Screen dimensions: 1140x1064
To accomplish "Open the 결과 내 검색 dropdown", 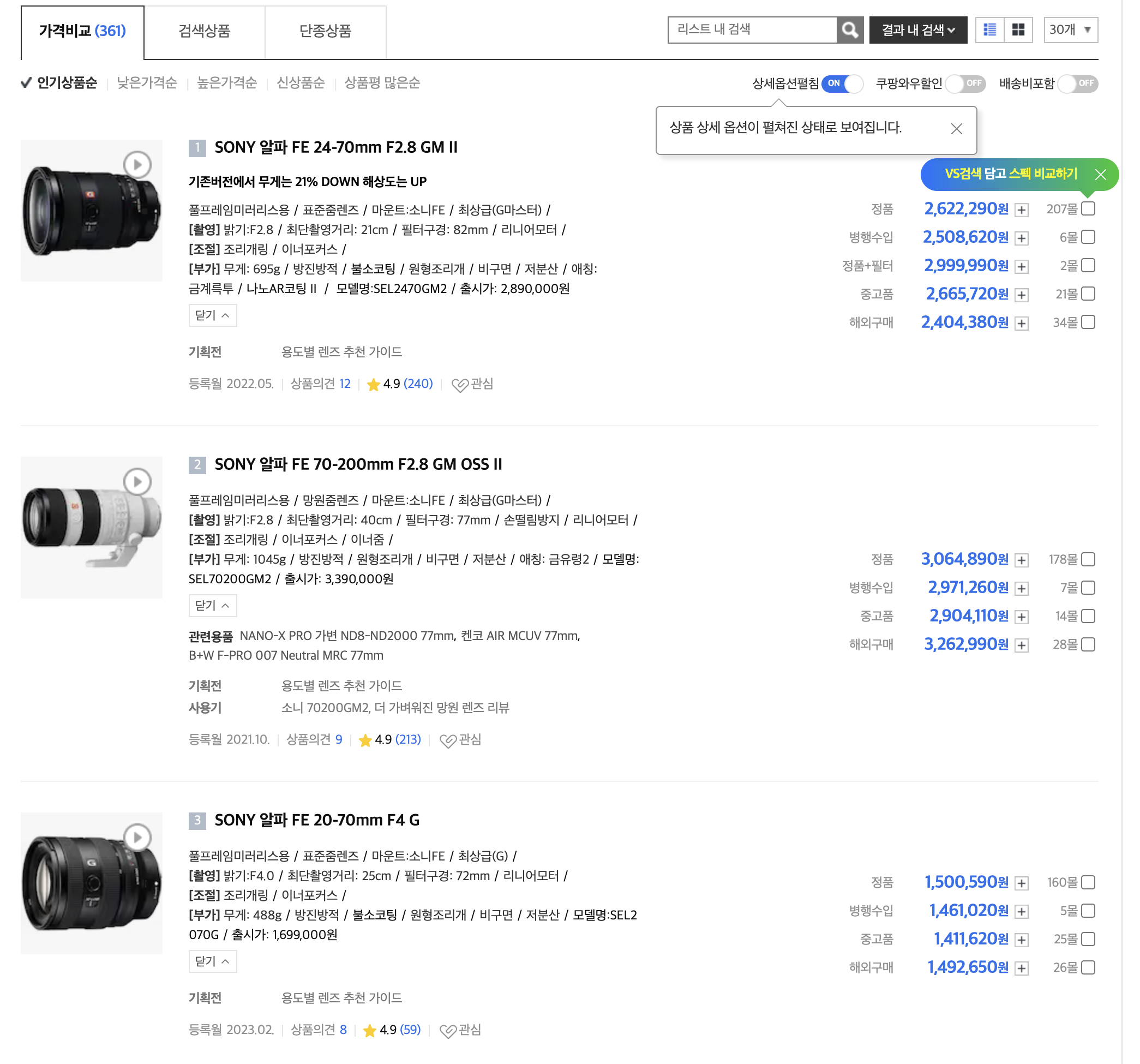I will point(918,30).
